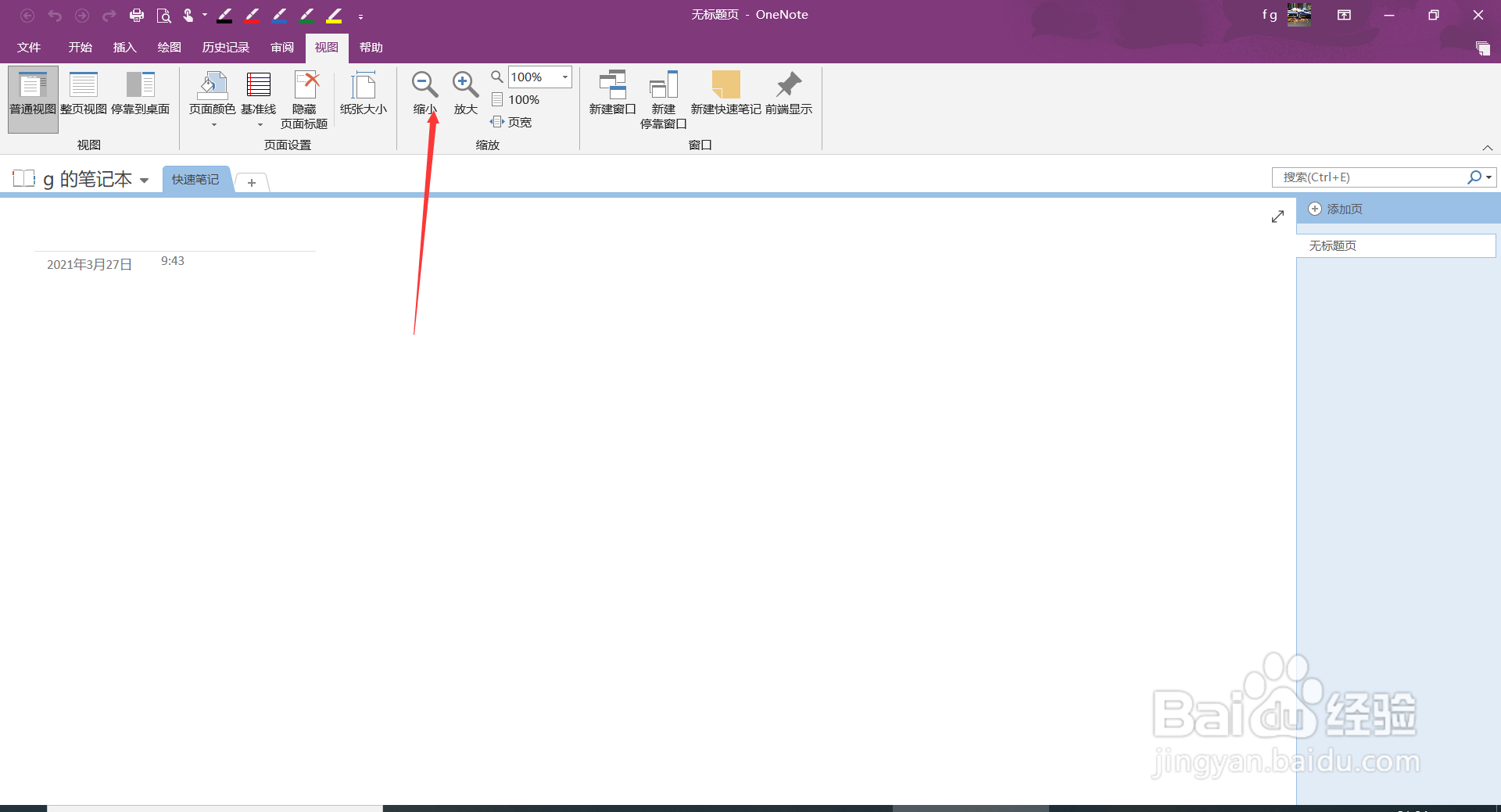Viewport: 1501px width, 812px height.
Task: Click the 放大 zoom in magnifier
Action: coord(466,94)
